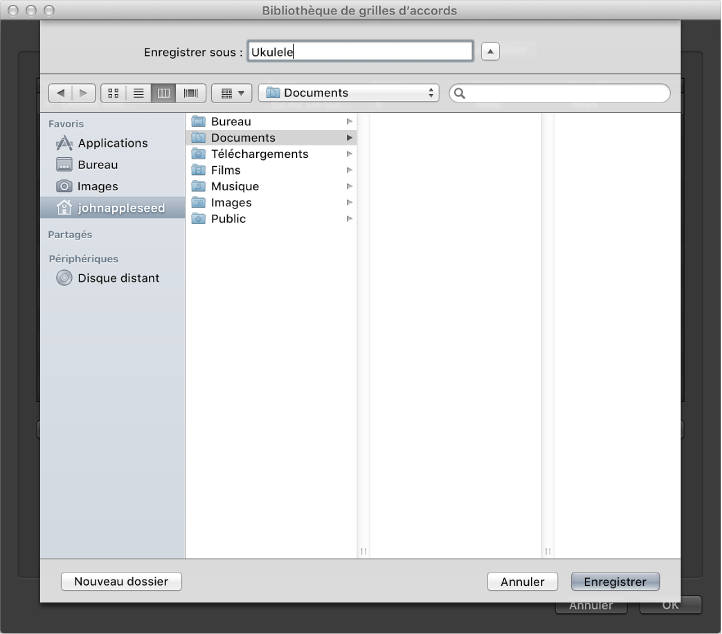Go forward in folder history

pyautogui.click(x=83, y=93)
